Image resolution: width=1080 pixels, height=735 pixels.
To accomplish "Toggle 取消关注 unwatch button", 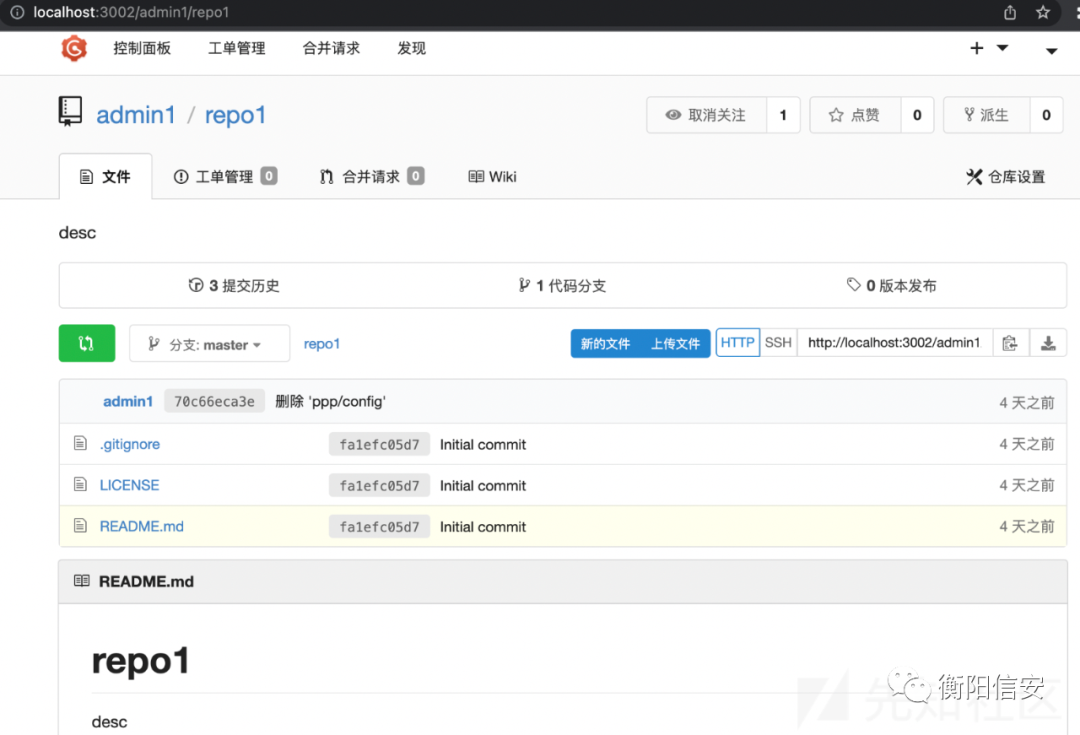I will (707, 115).
